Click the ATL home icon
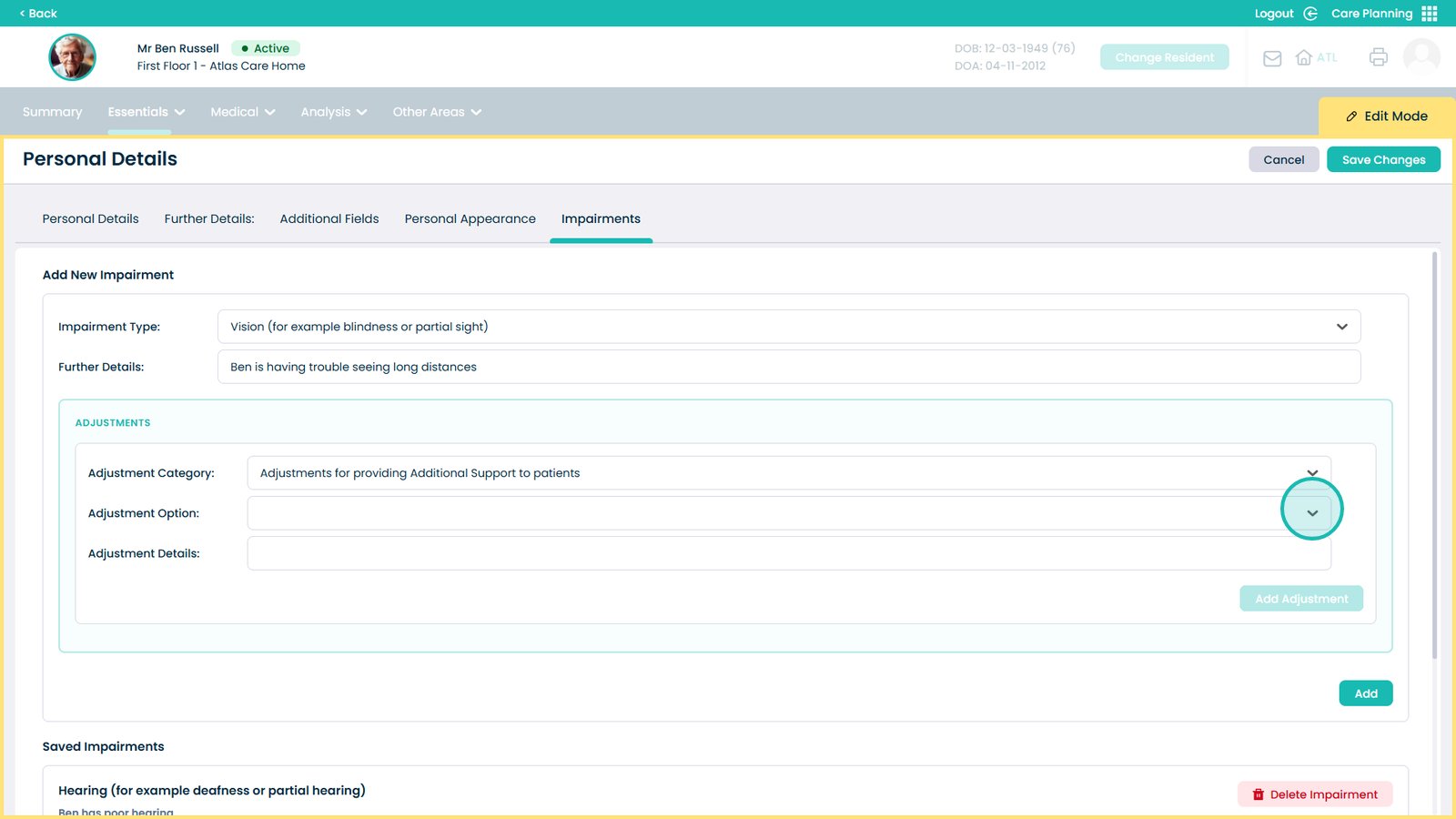 pyautogui.click(x=1304, y=57)
